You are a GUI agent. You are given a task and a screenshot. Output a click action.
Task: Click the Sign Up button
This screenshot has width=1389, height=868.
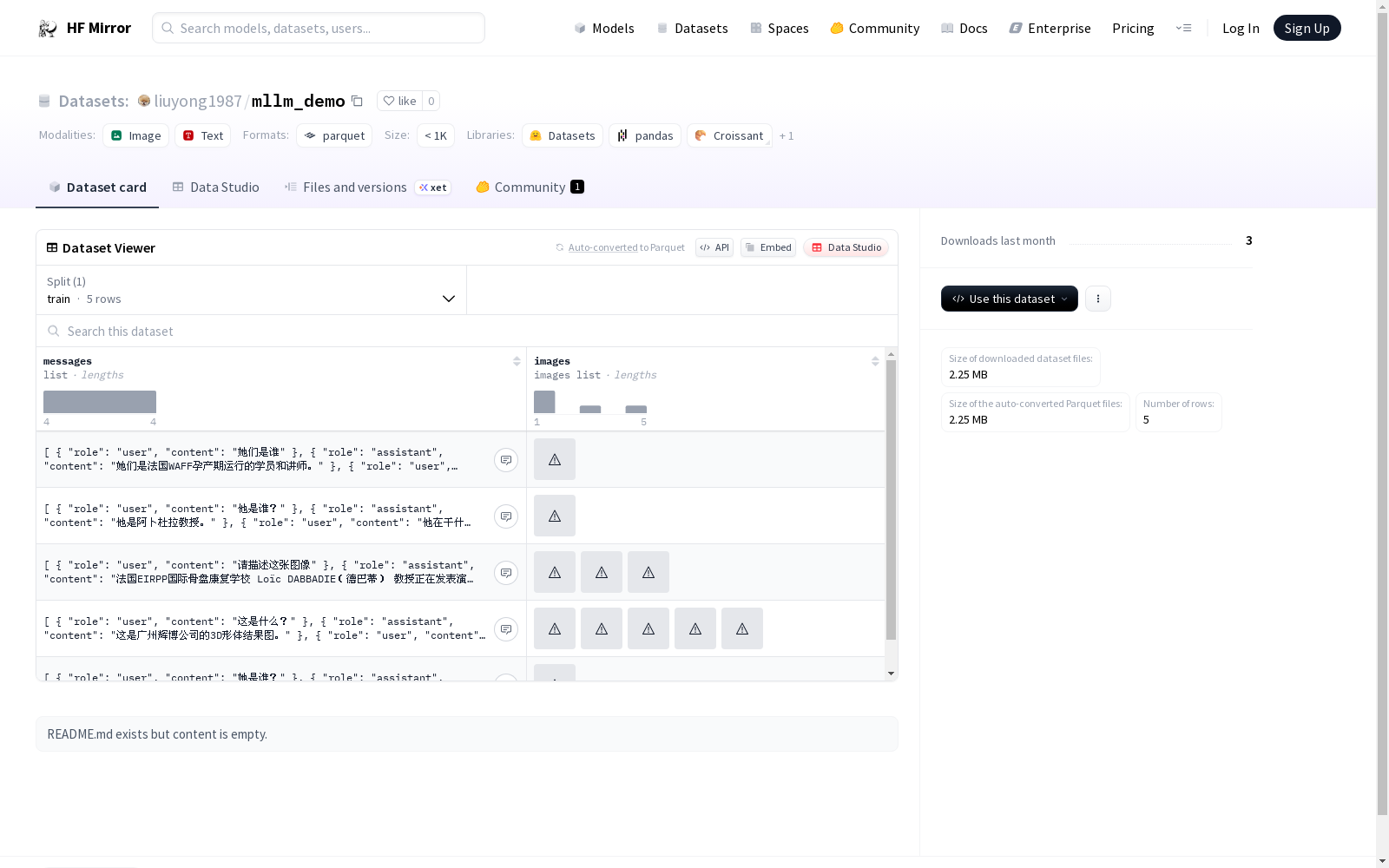tap(1307, 28)
